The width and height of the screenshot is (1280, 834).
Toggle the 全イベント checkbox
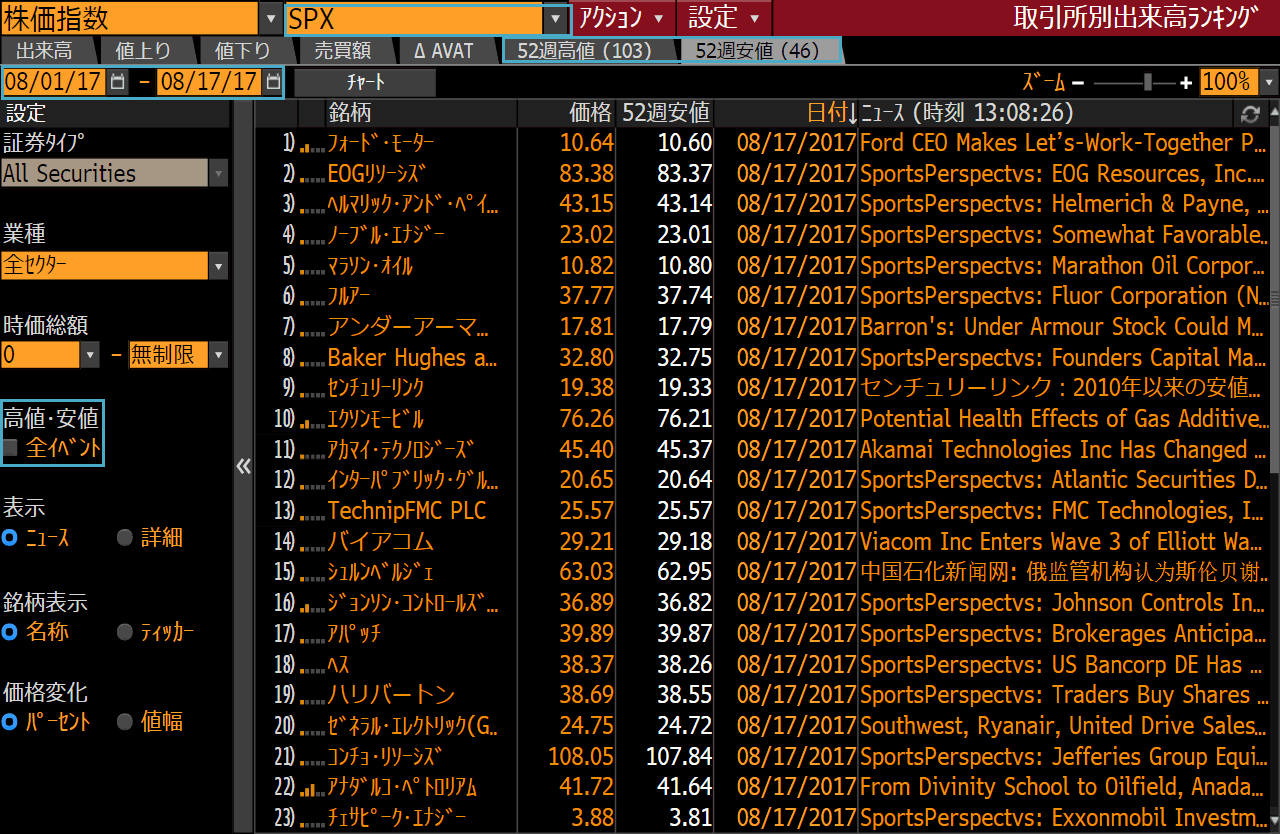[x=11, y=448]
